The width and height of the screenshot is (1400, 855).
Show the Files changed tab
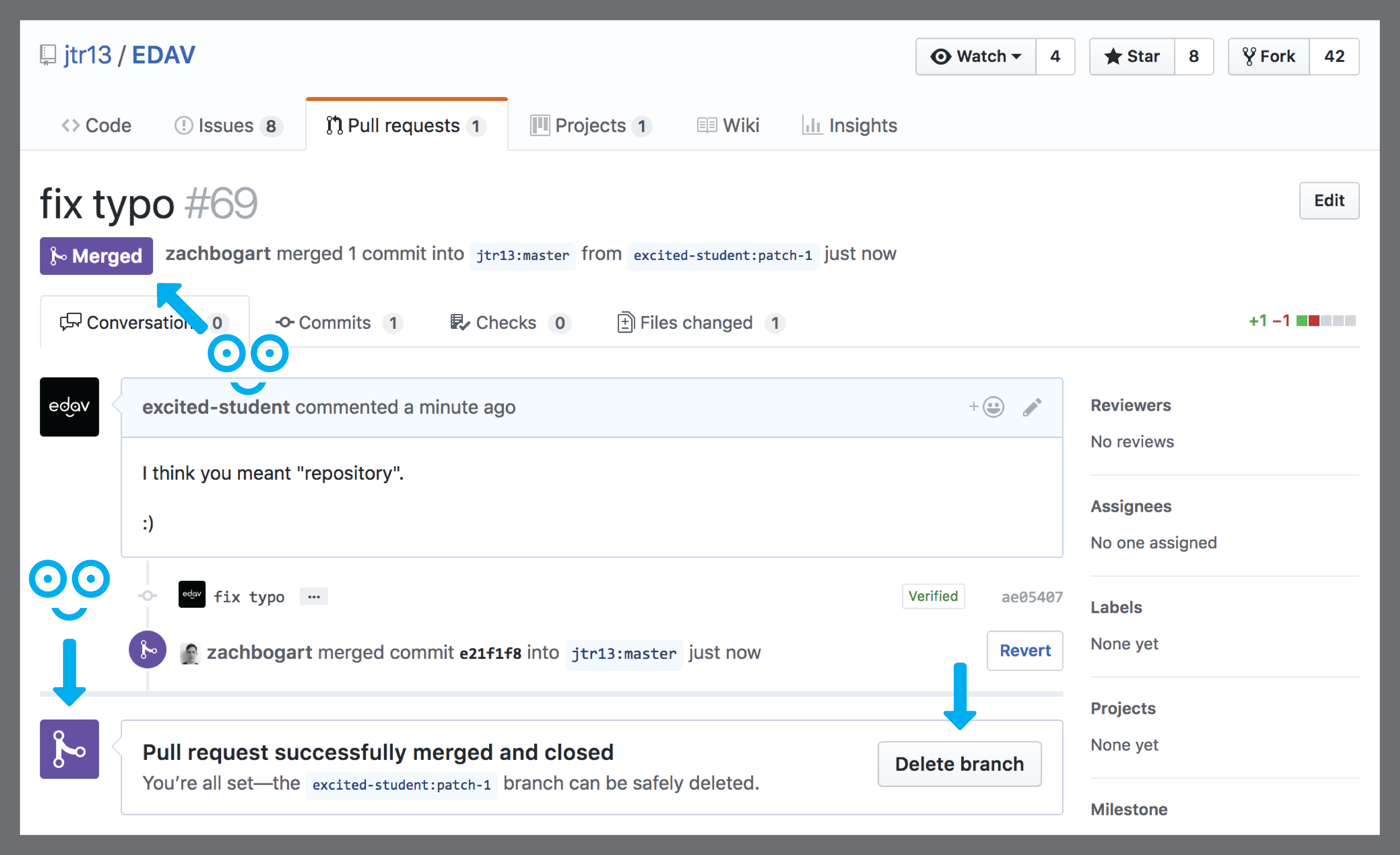[x=701, y=323]
